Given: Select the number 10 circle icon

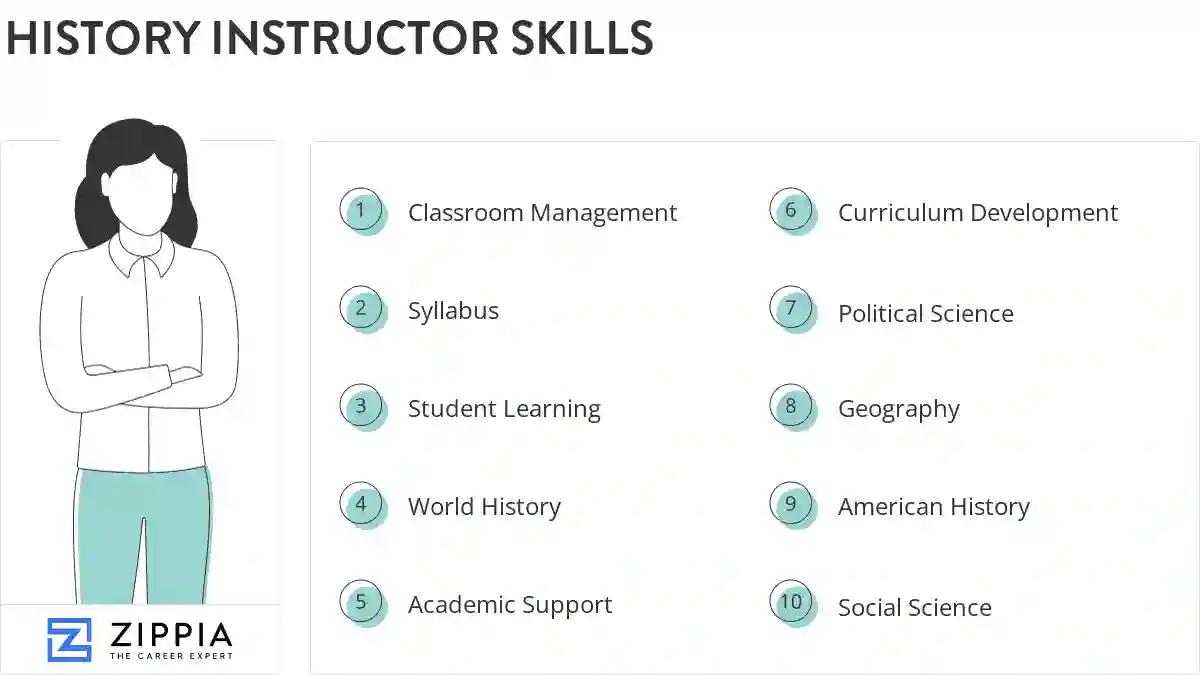Looking at the screenshot, I should 791,602.
